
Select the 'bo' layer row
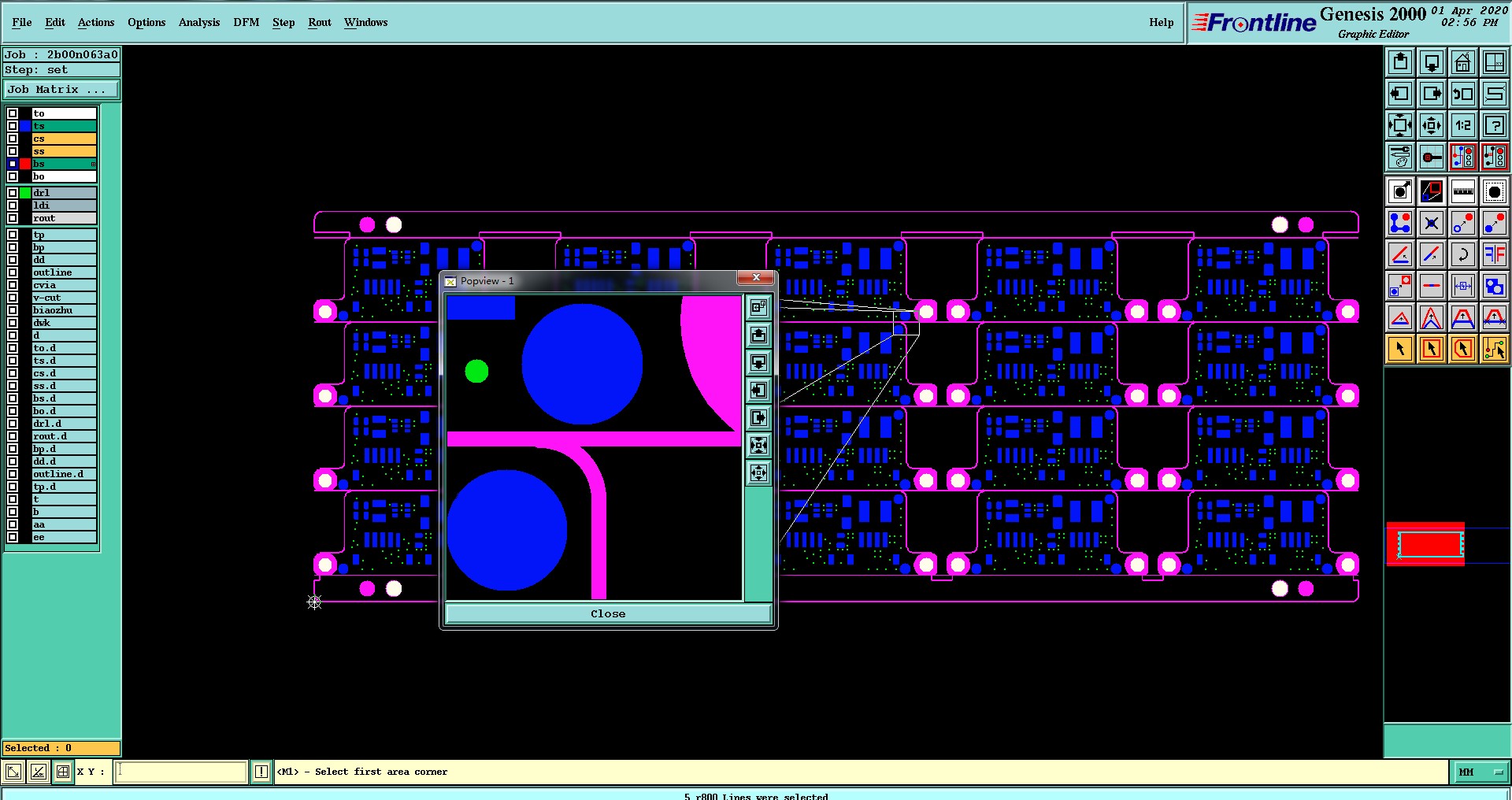click(64, 176)
